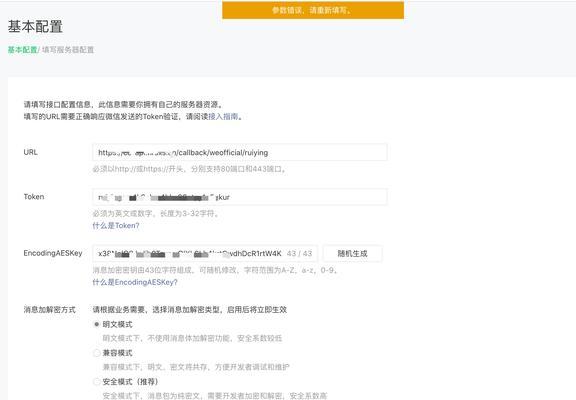Click the 随机生成 button
The image size is (576, 400).
(352, 253)
